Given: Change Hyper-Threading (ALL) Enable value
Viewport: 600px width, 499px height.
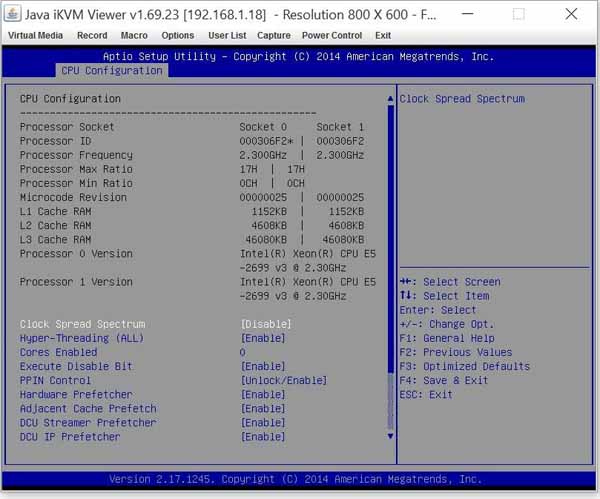Looking at the screenshot, I should [263, 338].
